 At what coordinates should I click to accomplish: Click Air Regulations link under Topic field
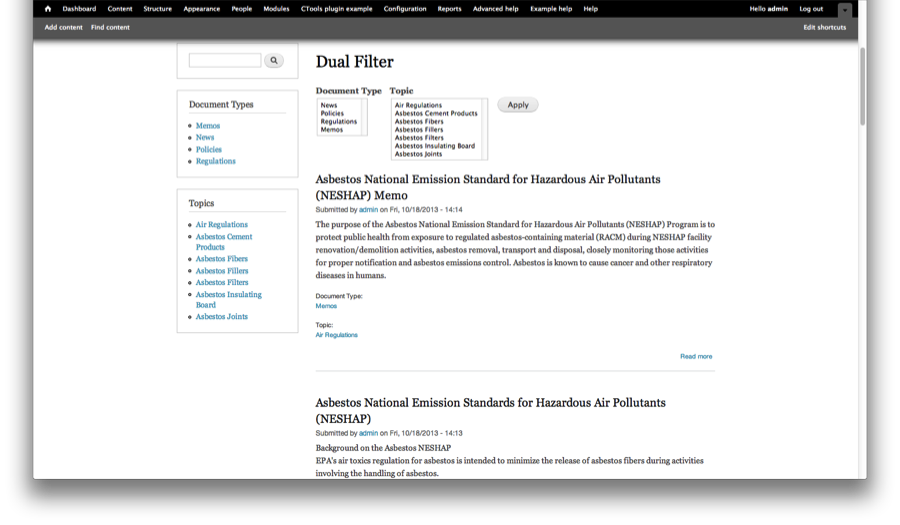336,335
